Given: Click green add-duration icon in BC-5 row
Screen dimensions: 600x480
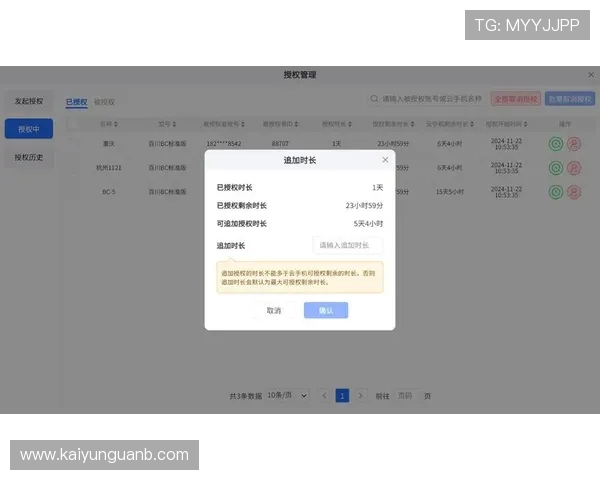Looking at the screenshot, I should pos(556,192).
